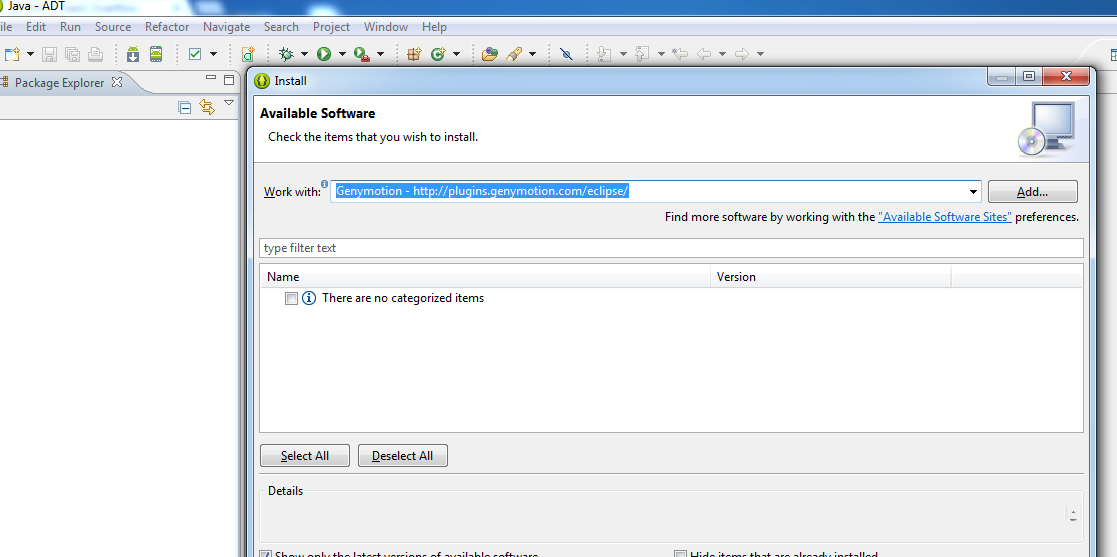Toggle Link with Editor in Package Explorer
Image resolution: width=1117 pixels, height=557 pixels.
click(x=207, y=108)
